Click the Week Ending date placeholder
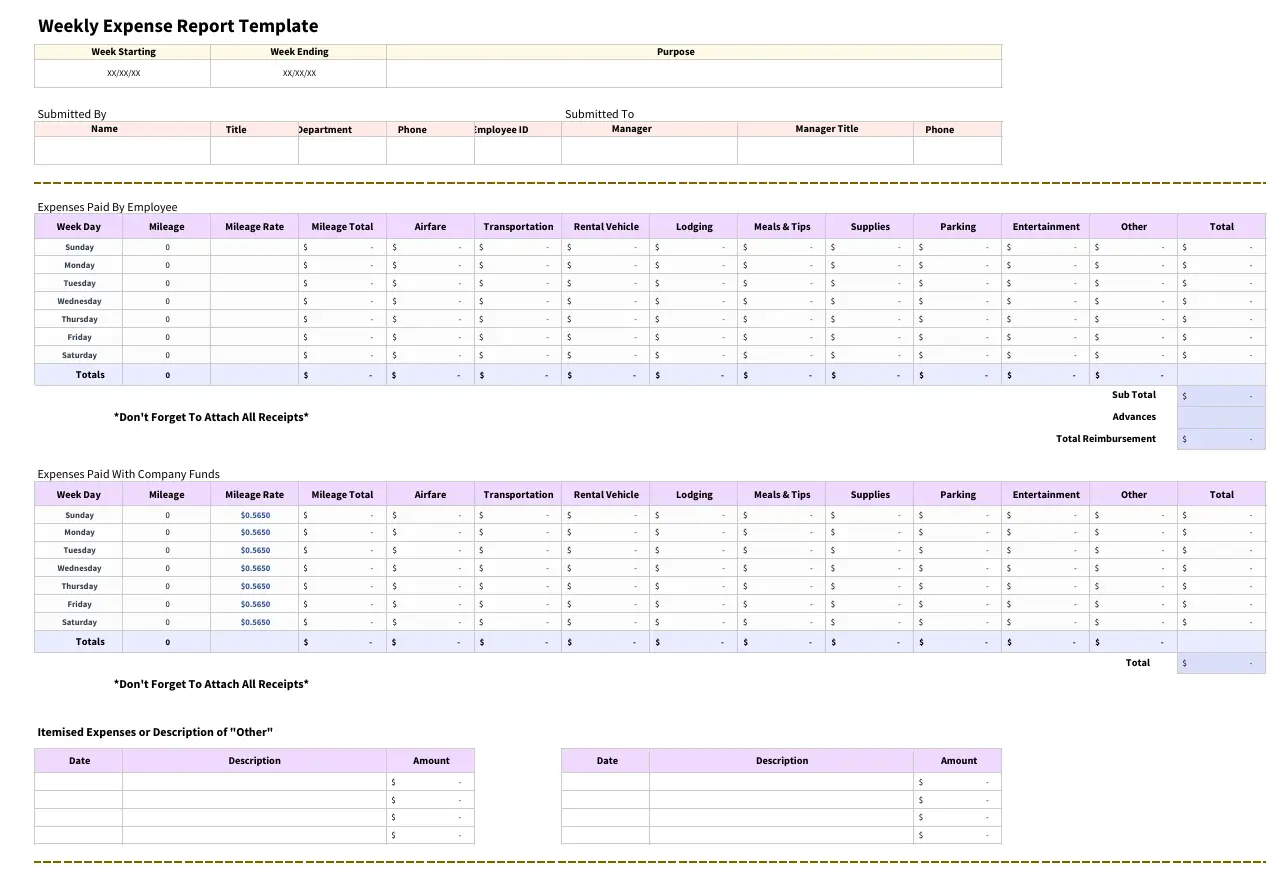The image size is (1287, 871). (299, 72)
